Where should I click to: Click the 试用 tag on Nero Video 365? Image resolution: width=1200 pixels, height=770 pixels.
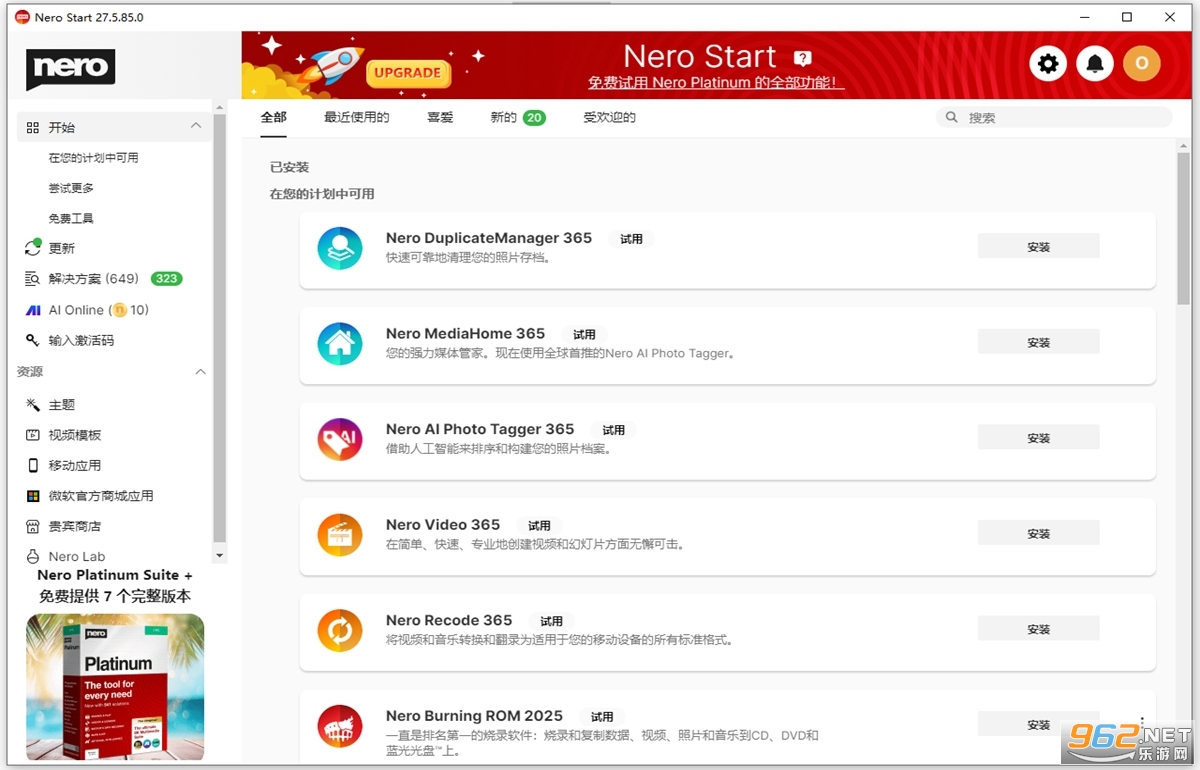pos(539,526)
